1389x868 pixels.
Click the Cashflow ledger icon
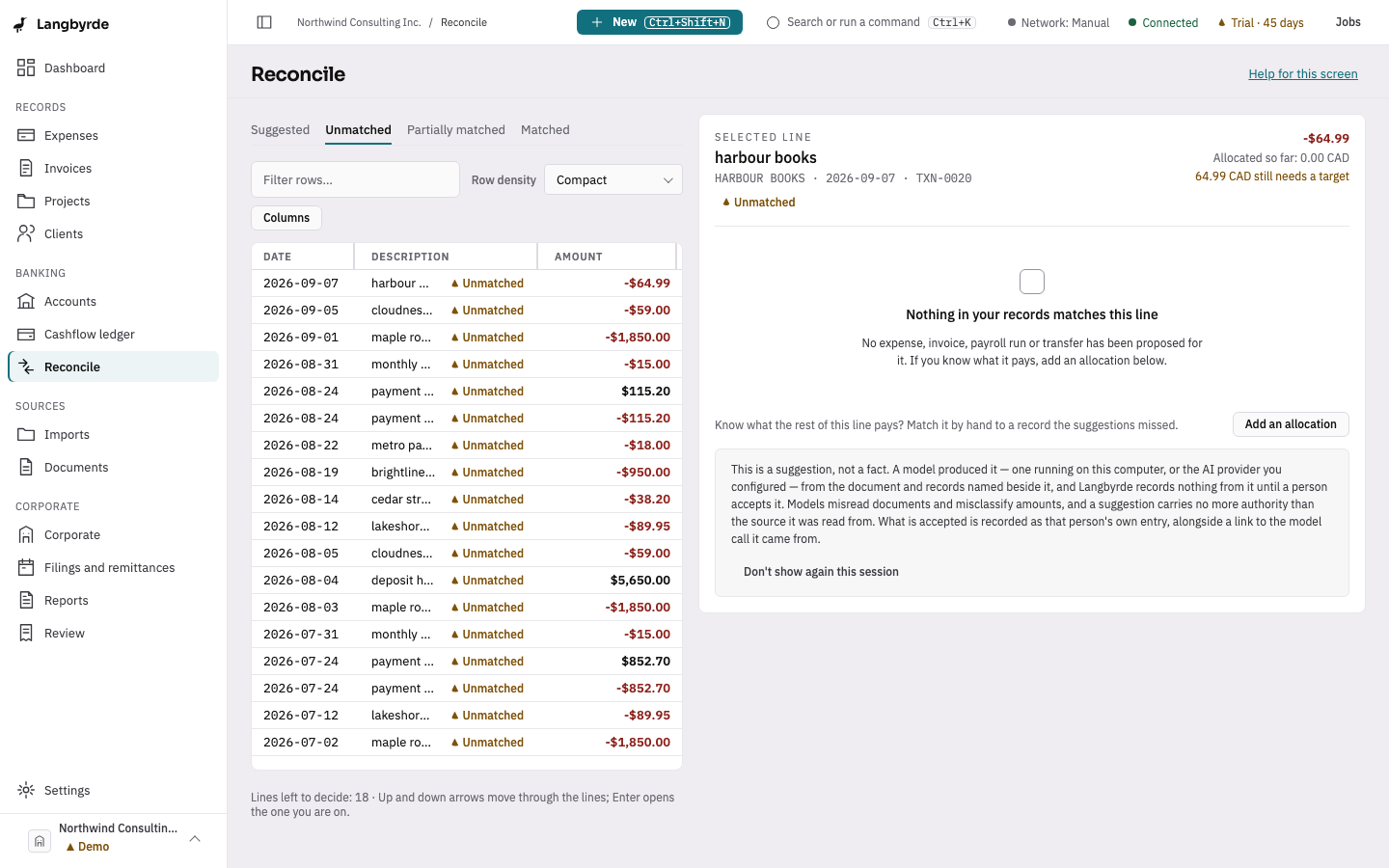(26, 334)
